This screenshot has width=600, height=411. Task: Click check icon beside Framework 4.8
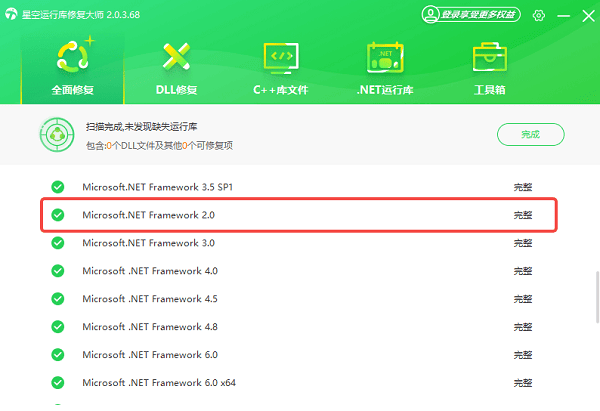pyautogui.click(x=58, y=327)
